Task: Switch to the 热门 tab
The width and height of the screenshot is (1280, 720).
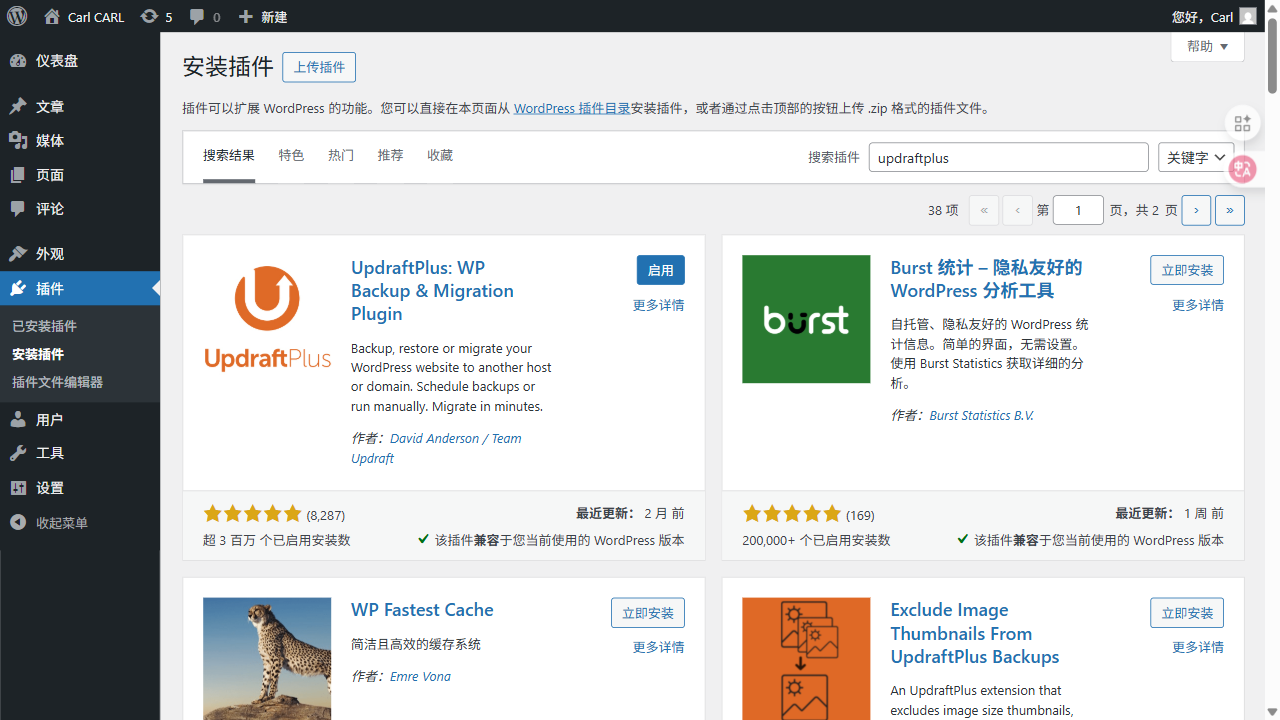Action: coord(340,155)
